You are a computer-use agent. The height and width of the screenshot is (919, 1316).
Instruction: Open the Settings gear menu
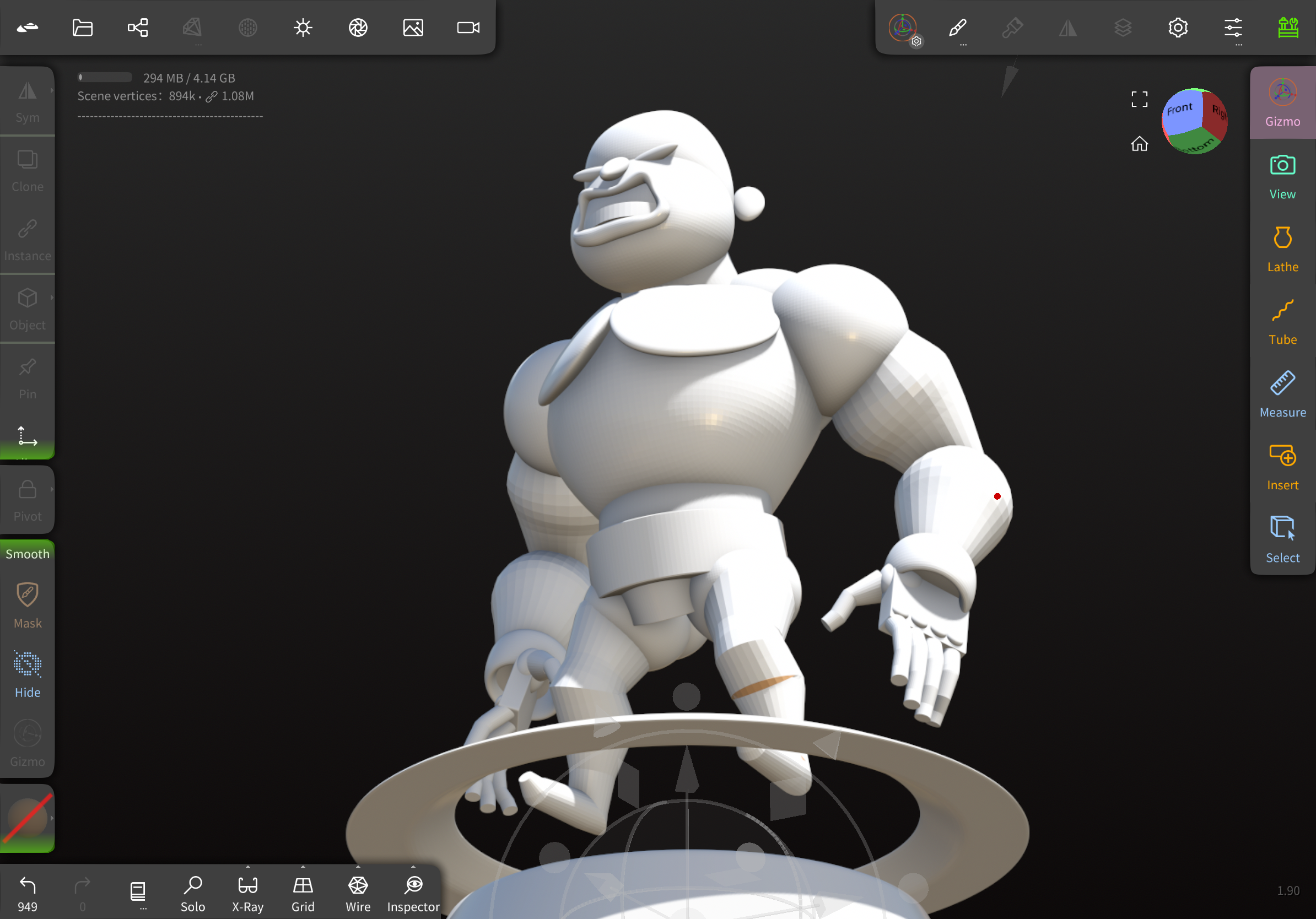[1178, 28]
